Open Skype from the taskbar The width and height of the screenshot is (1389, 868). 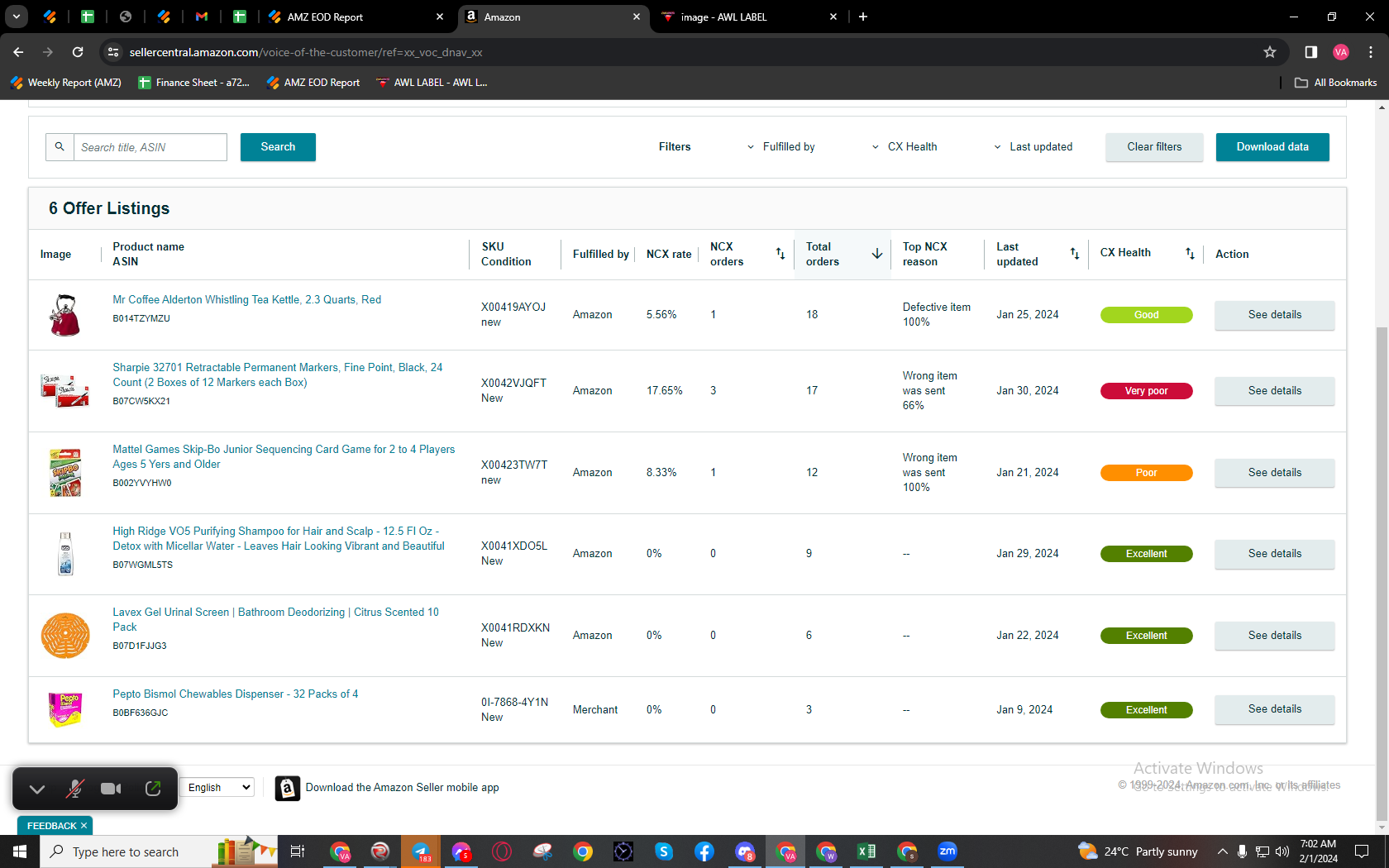point(664,851)
